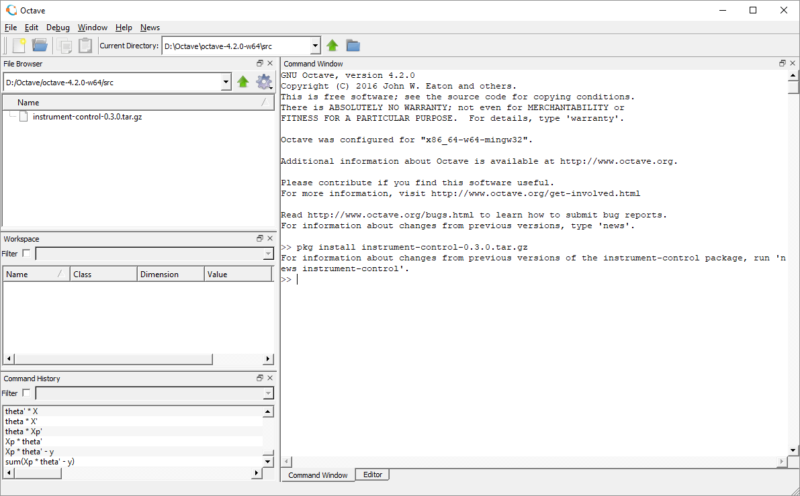Switch to the Editor tab

click(x=372, y=475)
